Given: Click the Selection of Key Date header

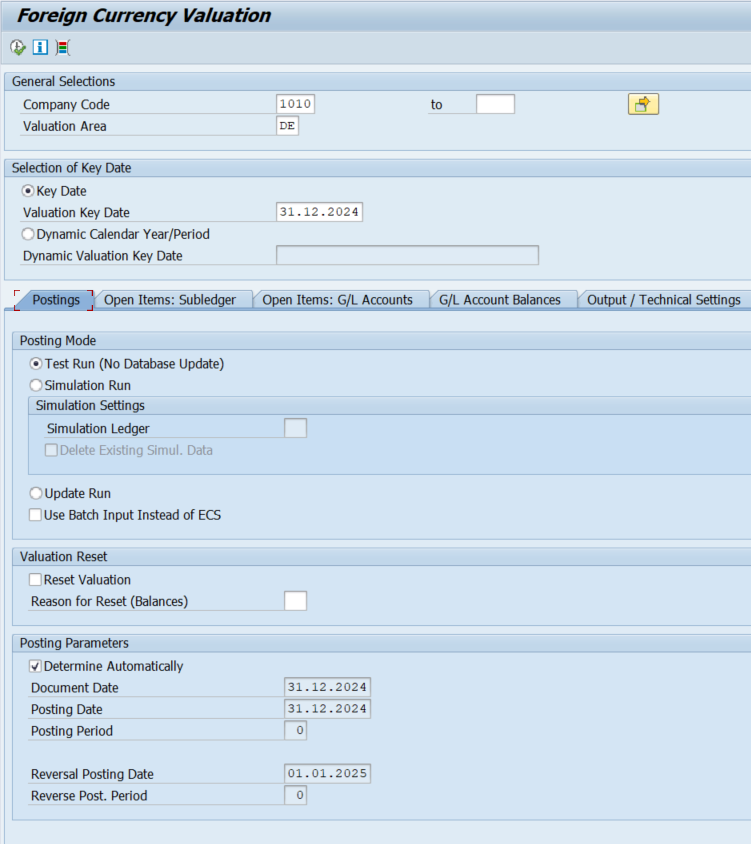Looking at the screenshot, I should [x=72, y=168].
